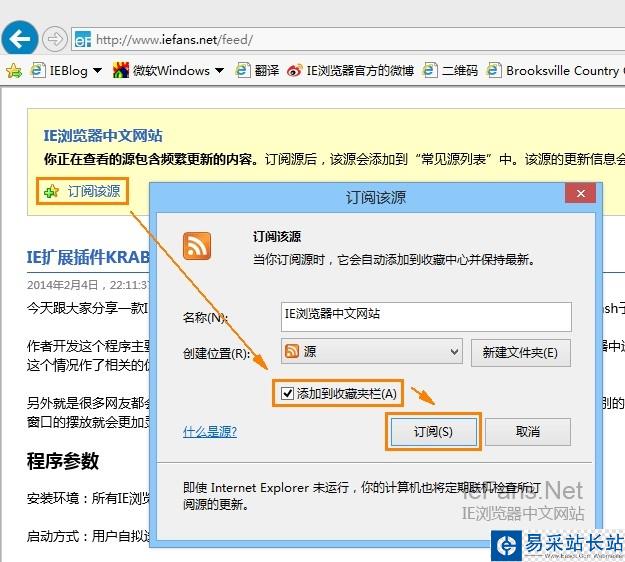This screenshot has height=562, width=625.
Task: Click the grey Forward arrow button
Action: pyautogui.click(x=55, y=39)
